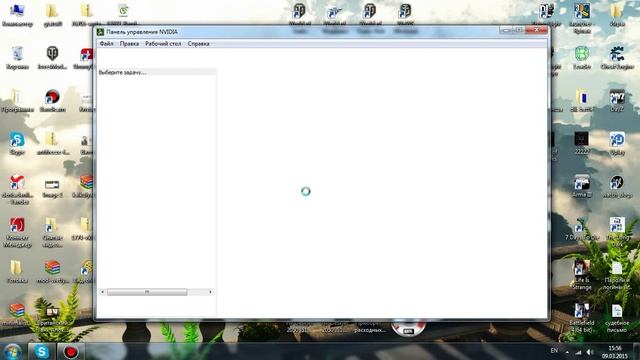The image size is (640, 360).
Task: Select the Uplay desktop shortcut
Action: click(x=617, y=143)
